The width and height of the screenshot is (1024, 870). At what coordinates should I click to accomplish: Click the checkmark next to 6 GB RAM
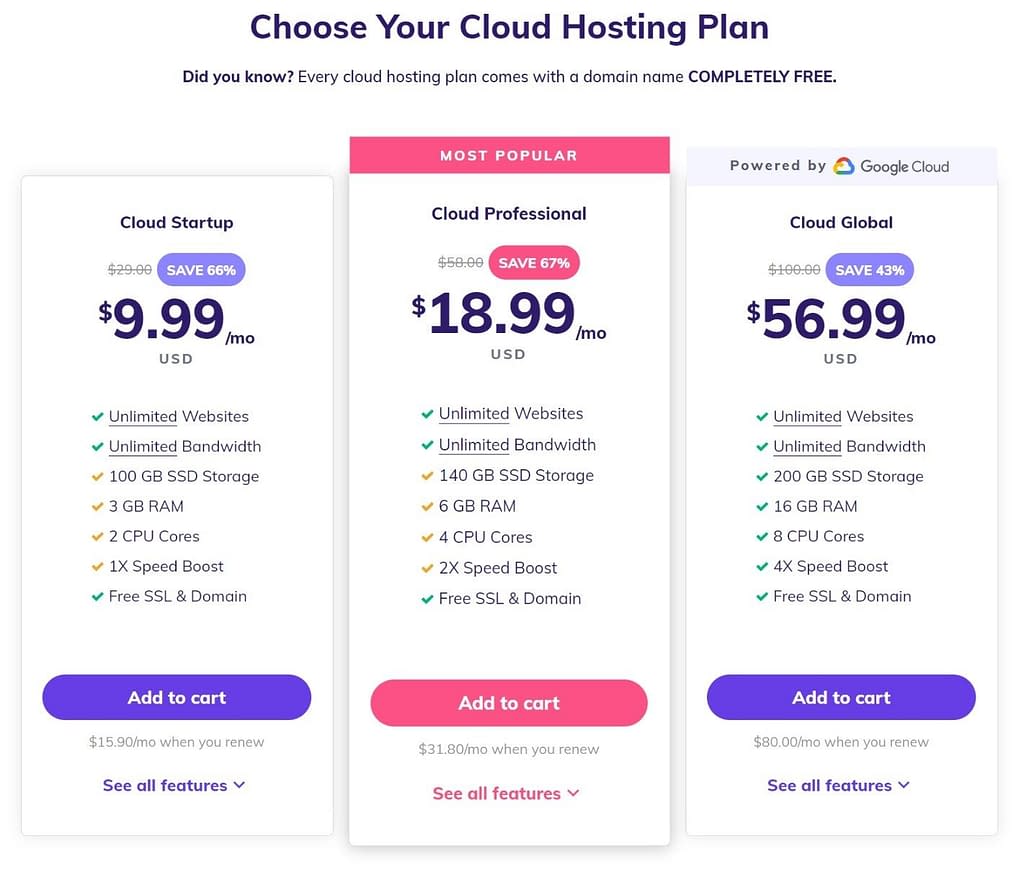pos(427,507)
